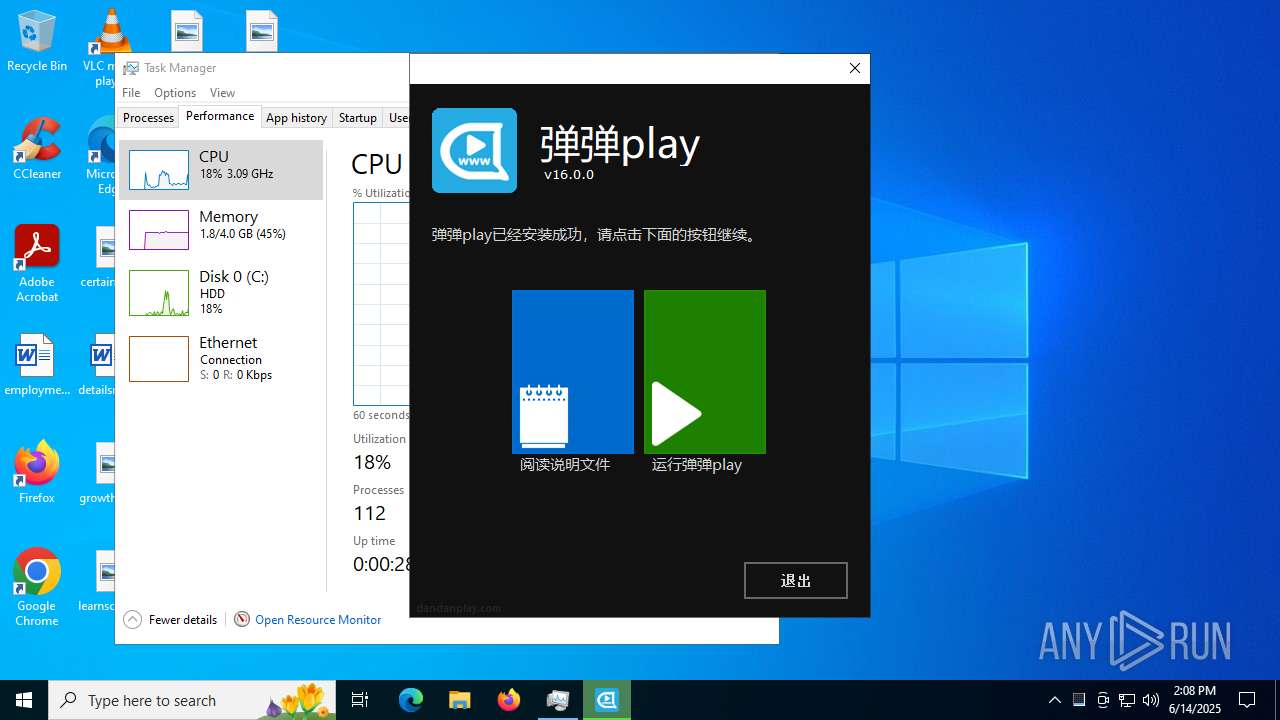Image resolution: width=1280 pixels, height=720 pixels.
Task: Open the clock showing 2:08 PM
Action: [x=1195, y=700]
